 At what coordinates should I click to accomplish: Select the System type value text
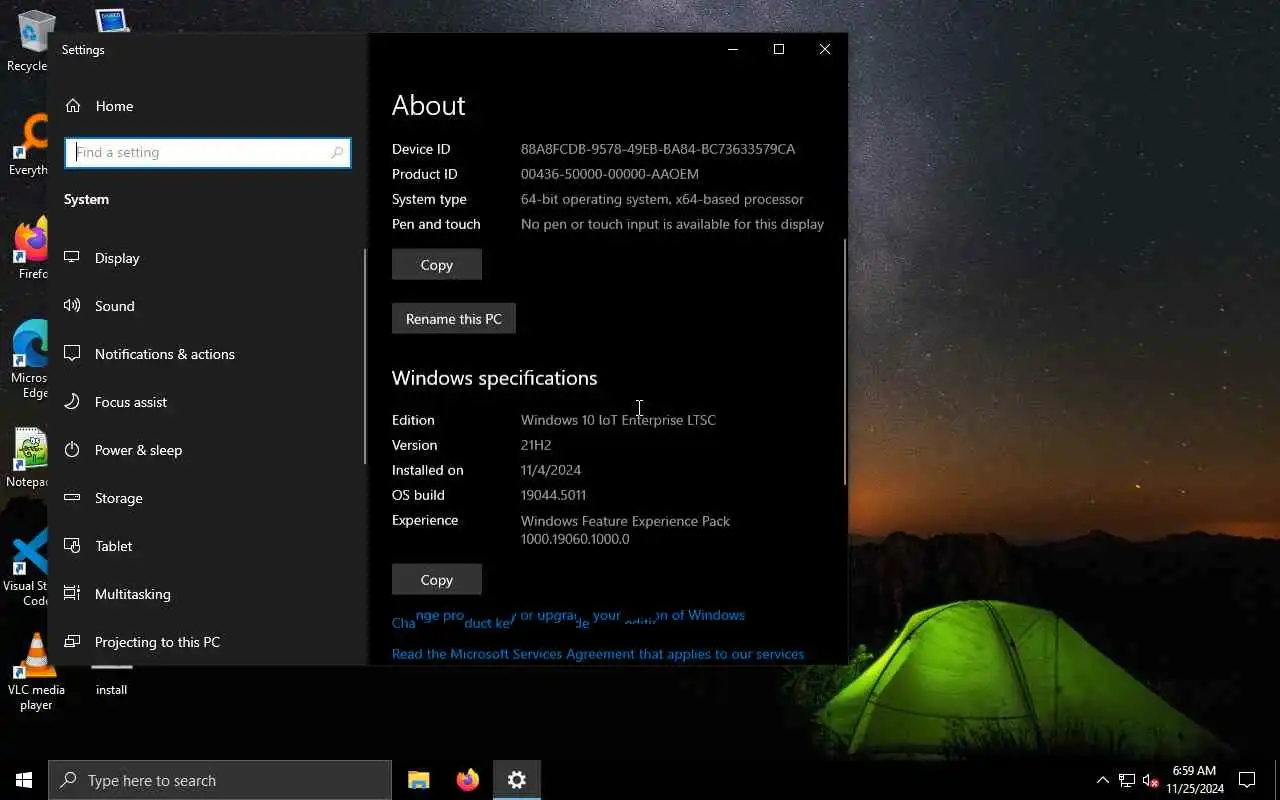[x=662, y=199]
